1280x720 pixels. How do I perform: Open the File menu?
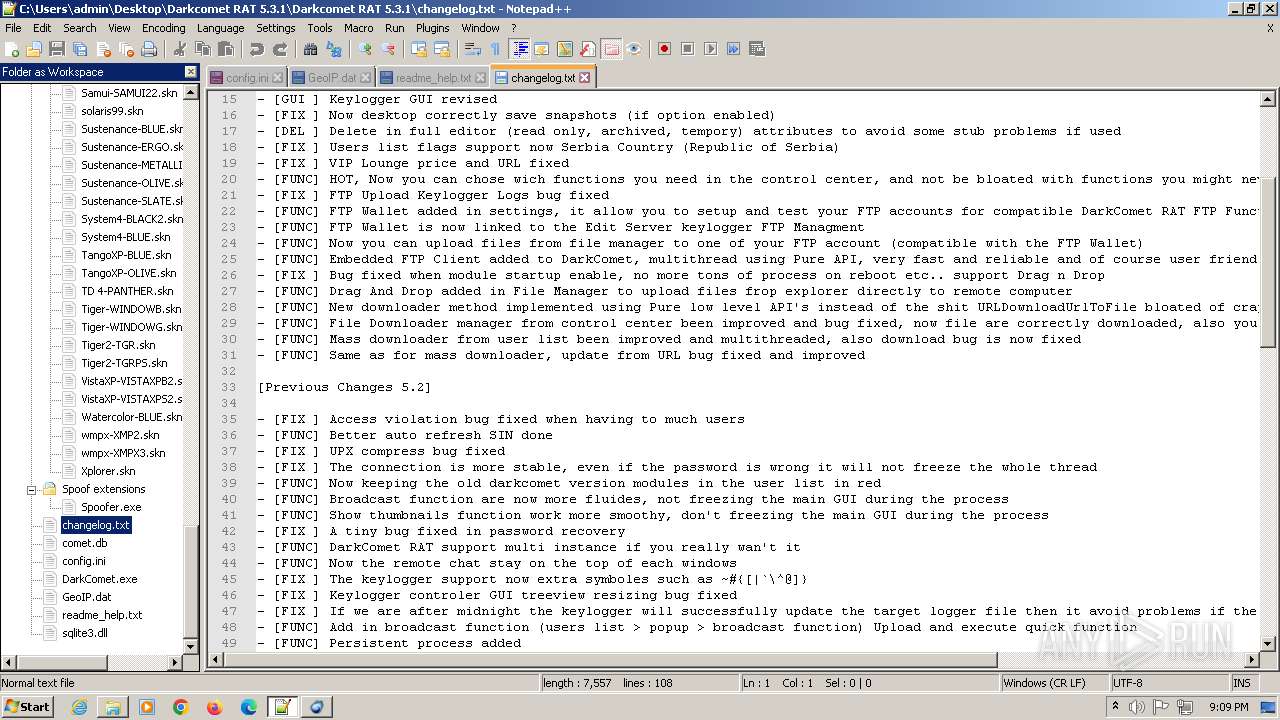(13, 28)
